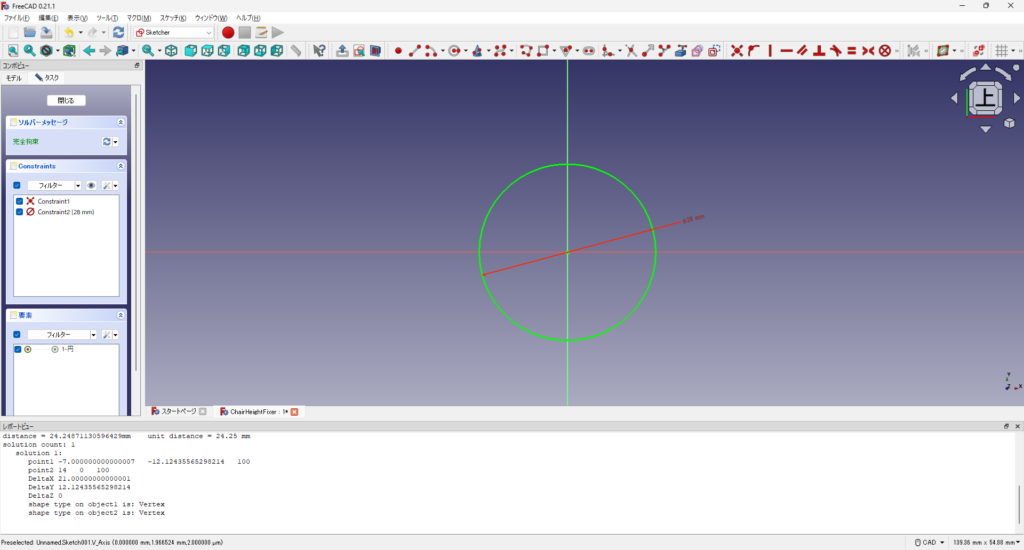Click the navigation cube top face

pos(985,97)
